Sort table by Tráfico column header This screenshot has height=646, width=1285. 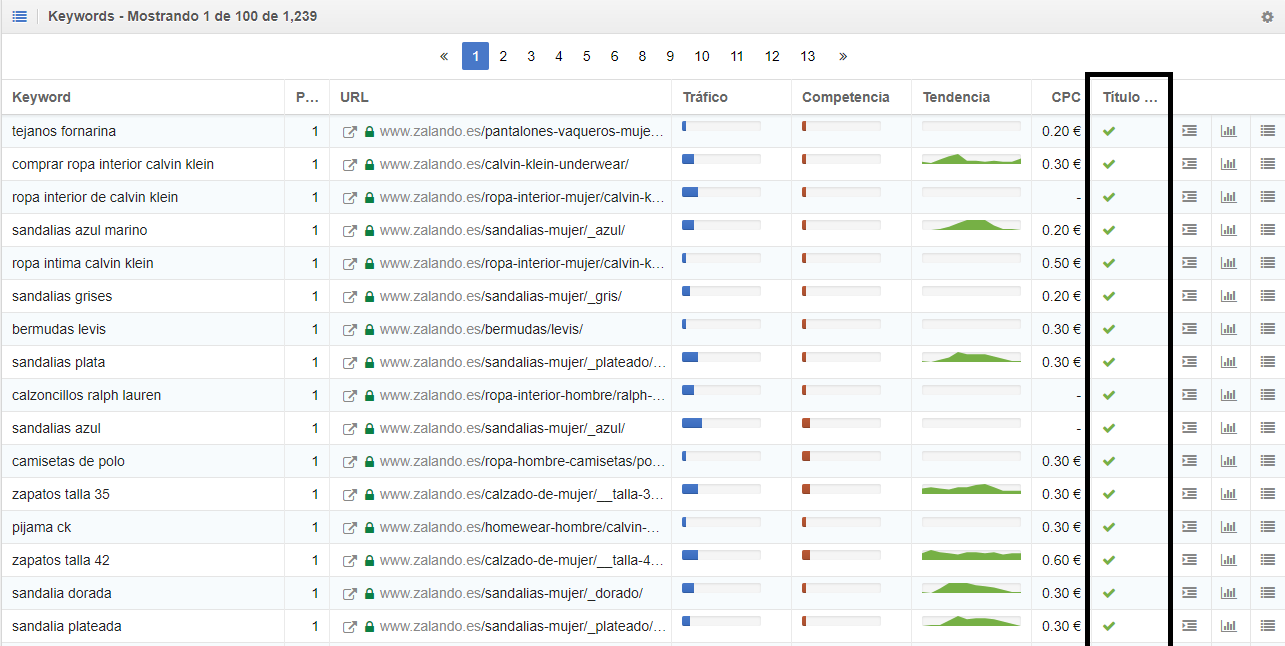pos(705,97)
